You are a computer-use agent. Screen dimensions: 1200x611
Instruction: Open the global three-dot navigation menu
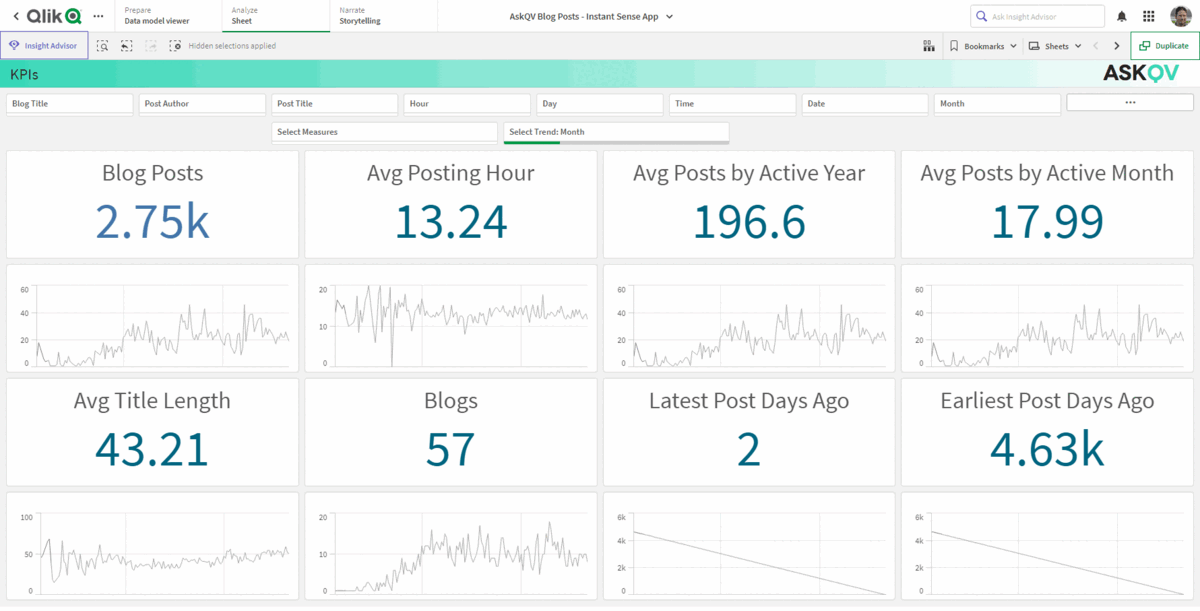pos(98,16)
